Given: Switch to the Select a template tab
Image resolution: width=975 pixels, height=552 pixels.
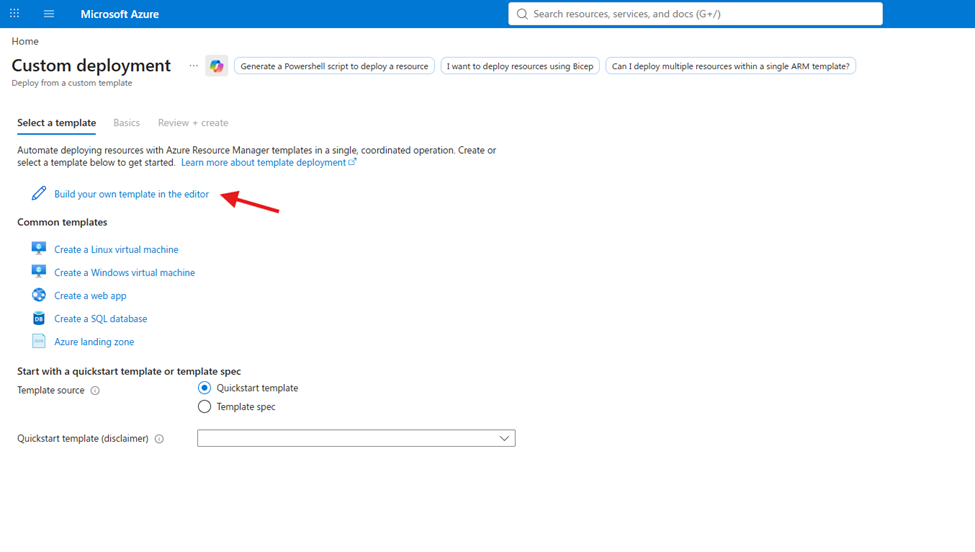Looking at the screenshot, I should [57, 122].
